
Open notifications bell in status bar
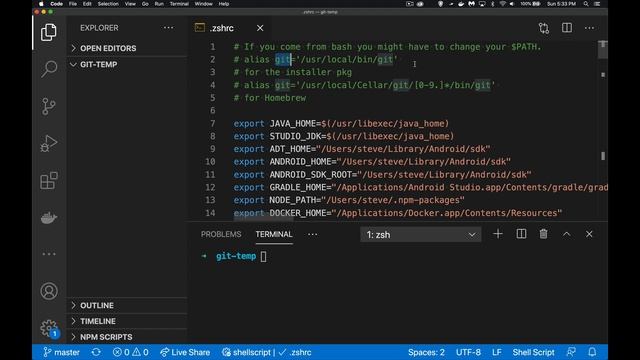592,352
